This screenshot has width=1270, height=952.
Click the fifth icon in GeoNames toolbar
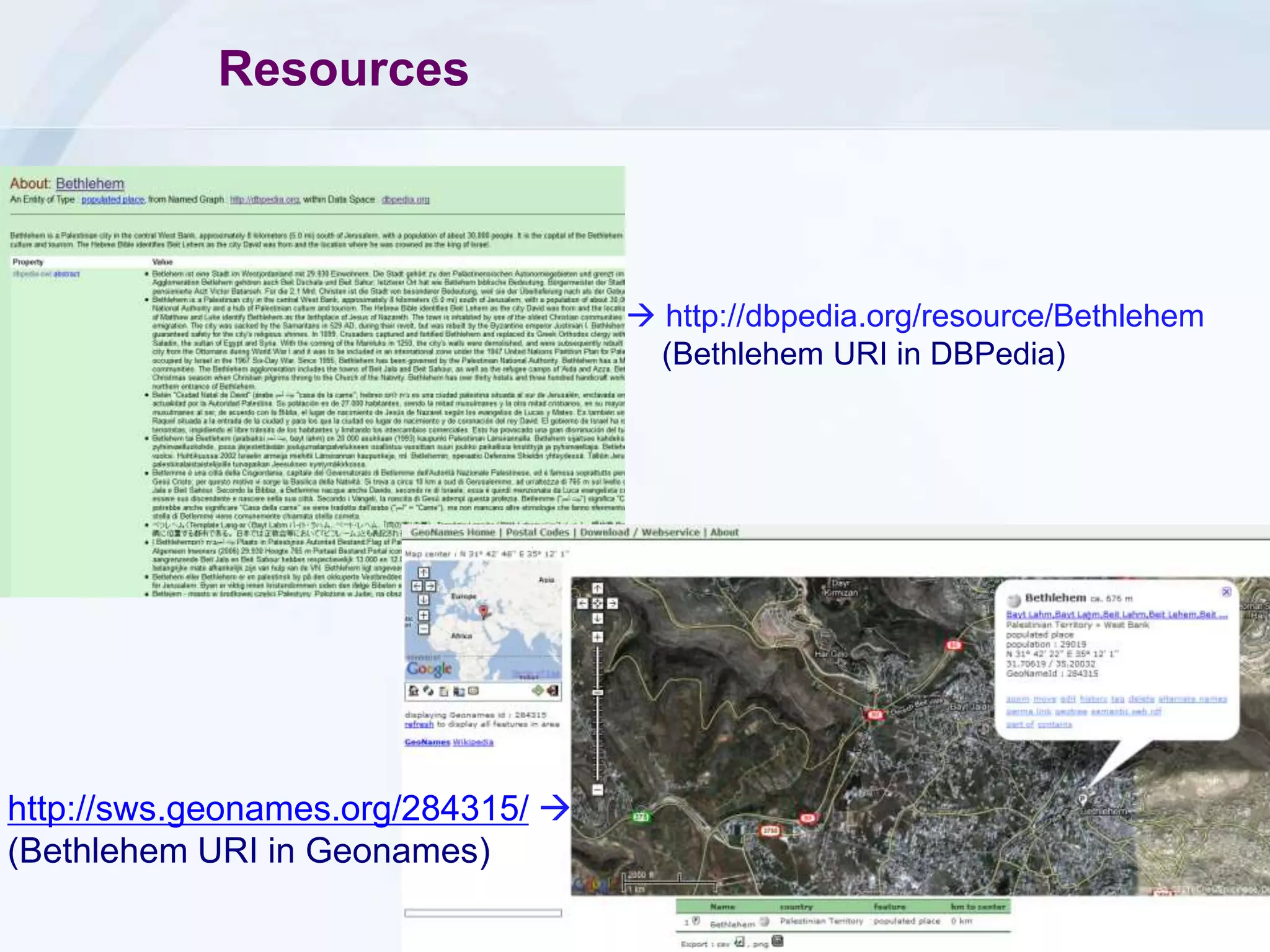(473, 690)
